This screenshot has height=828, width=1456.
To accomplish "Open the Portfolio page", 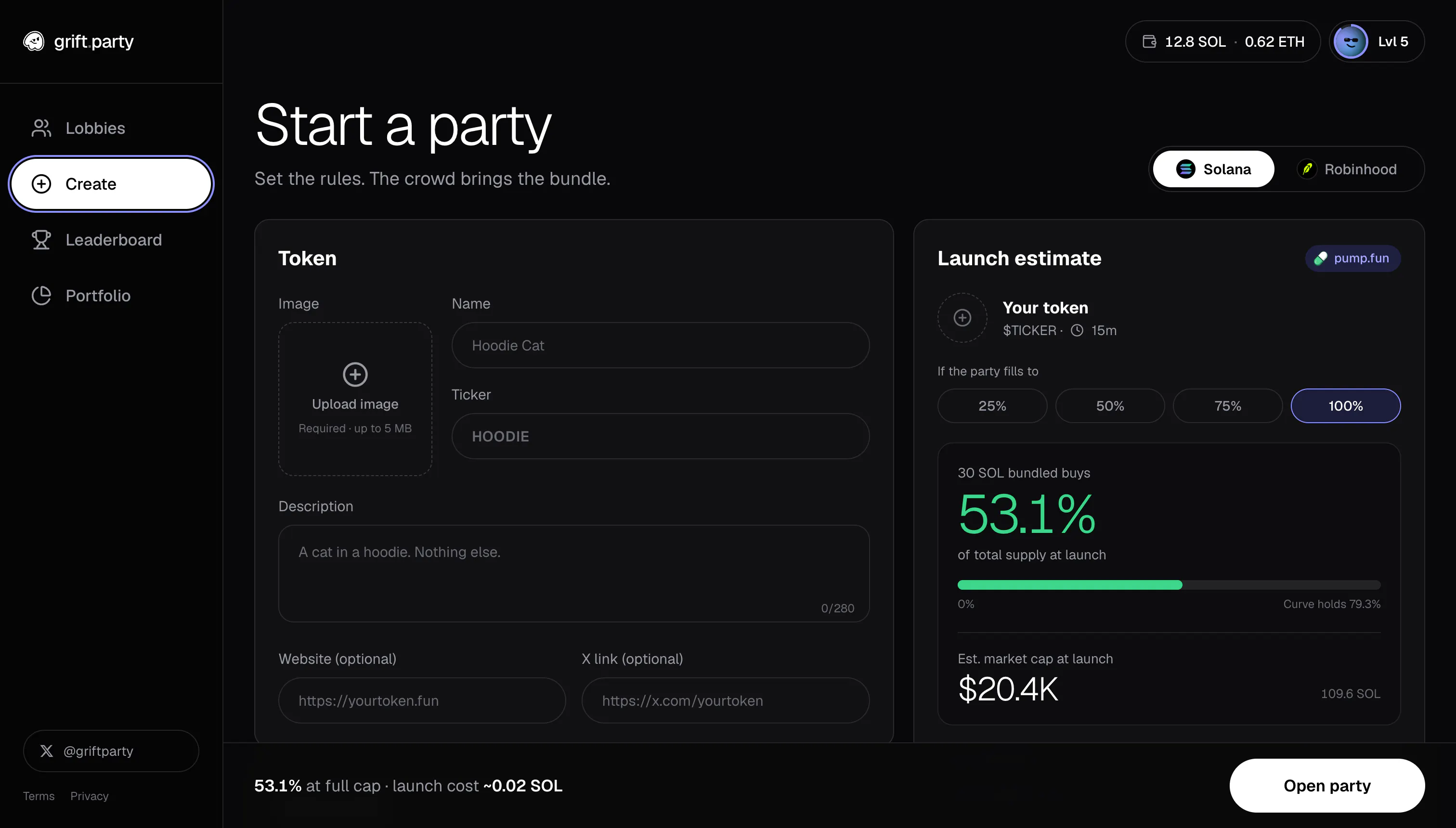I will (x=111, y=295).
